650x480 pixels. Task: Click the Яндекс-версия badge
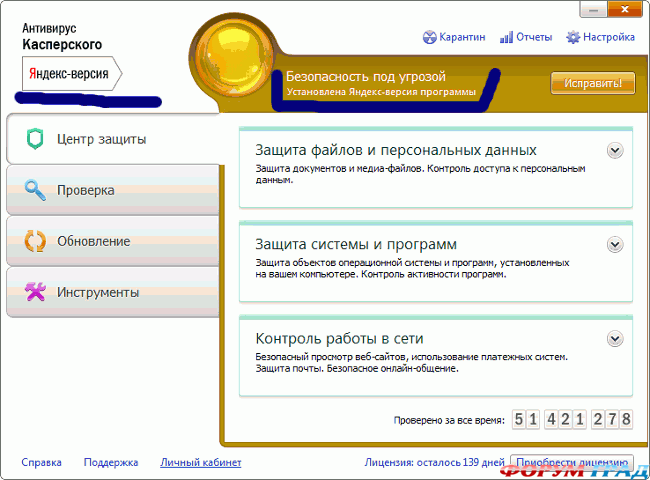[x=72, y=74]
